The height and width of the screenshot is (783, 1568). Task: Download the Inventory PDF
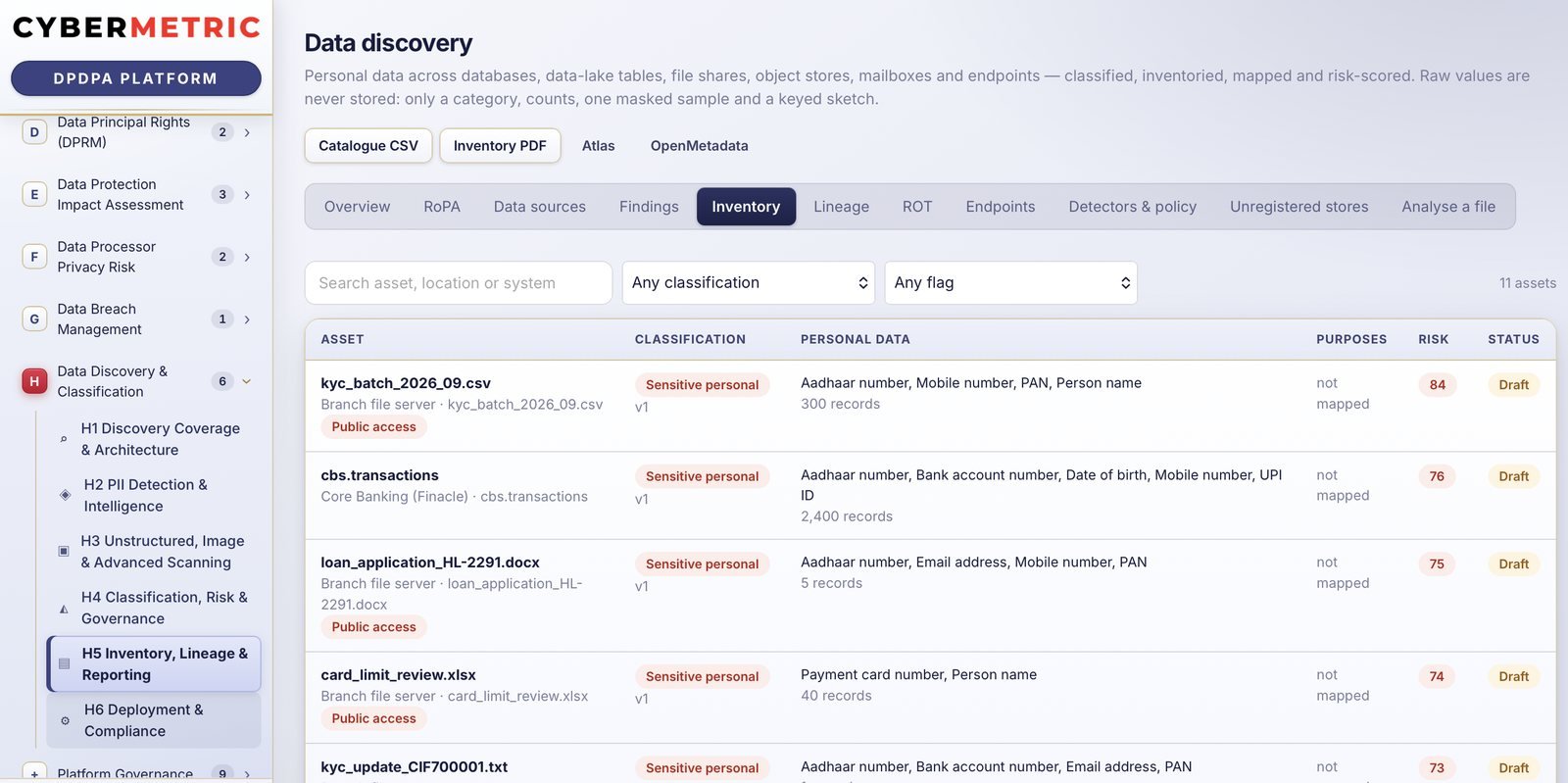pyautogui.click(x=500, y=146)
